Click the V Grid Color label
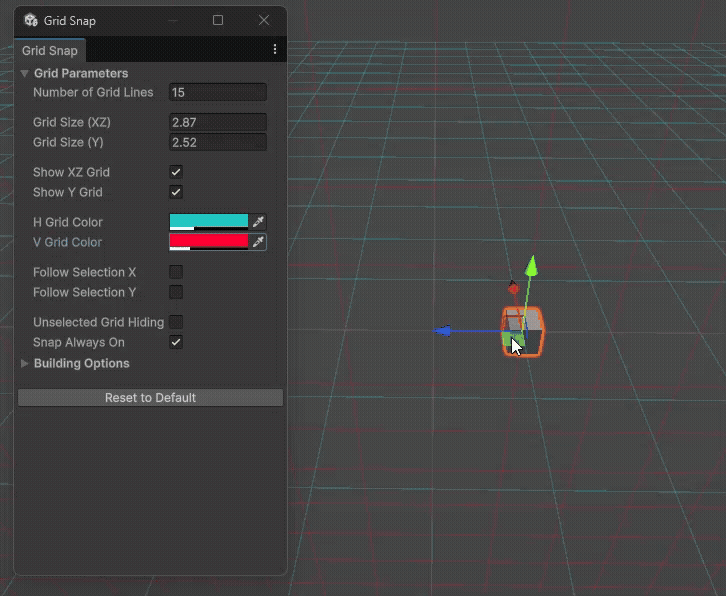Screen dimensions: 726x596 click(x=67, y=242)
